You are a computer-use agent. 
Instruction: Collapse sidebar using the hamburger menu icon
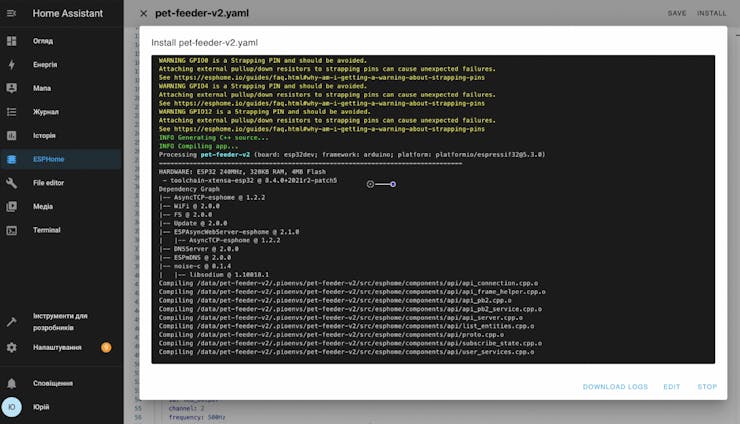click(x=11, y=13)
